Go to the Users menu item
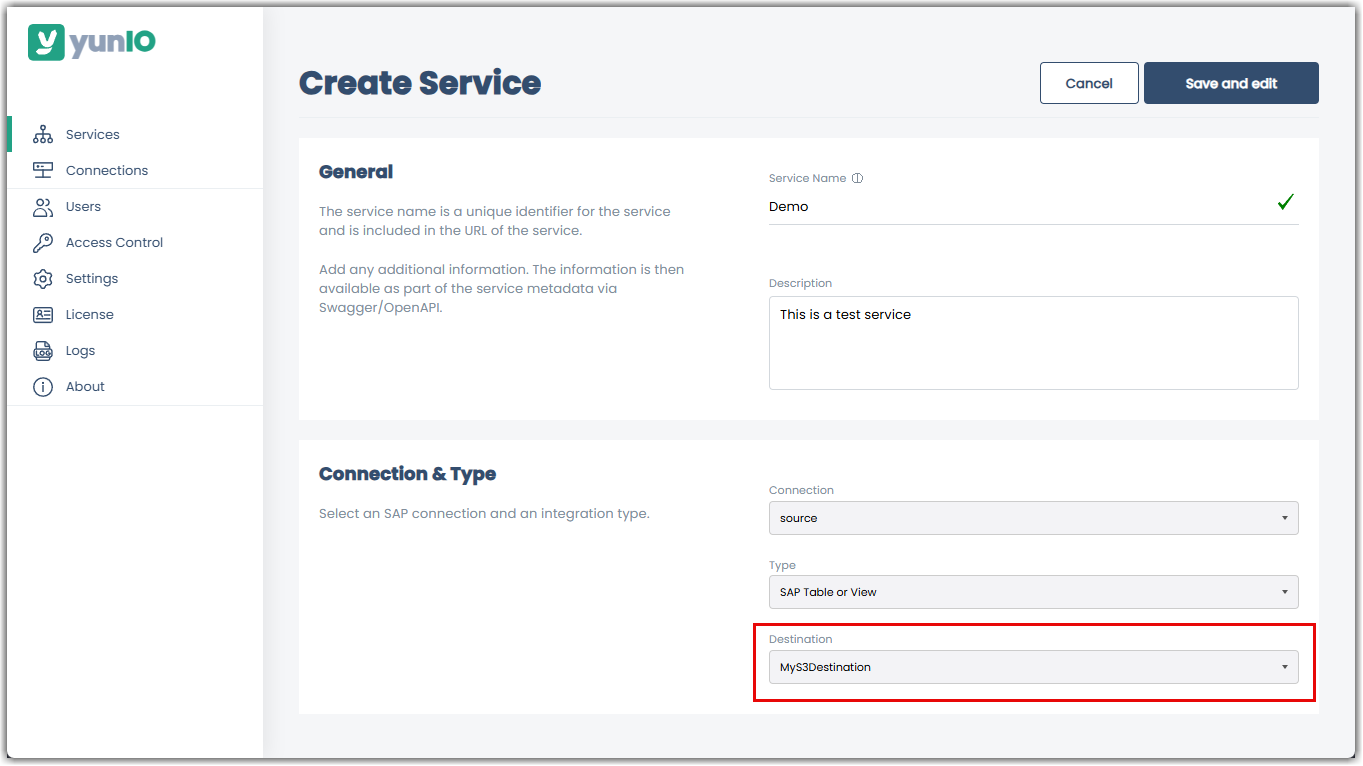 coord(83,207)
